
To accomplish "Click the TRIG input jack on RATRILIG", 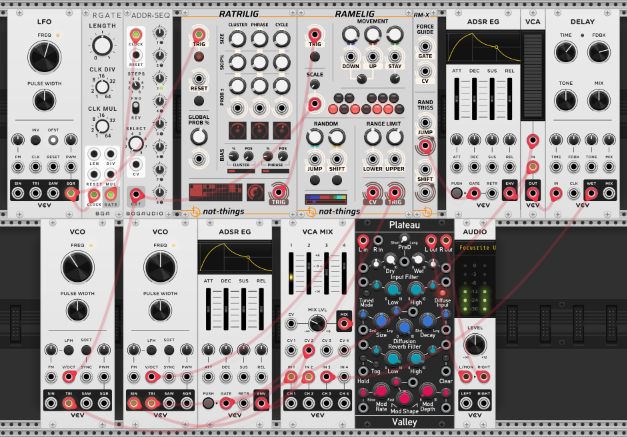I will click(x=199, y=34).
